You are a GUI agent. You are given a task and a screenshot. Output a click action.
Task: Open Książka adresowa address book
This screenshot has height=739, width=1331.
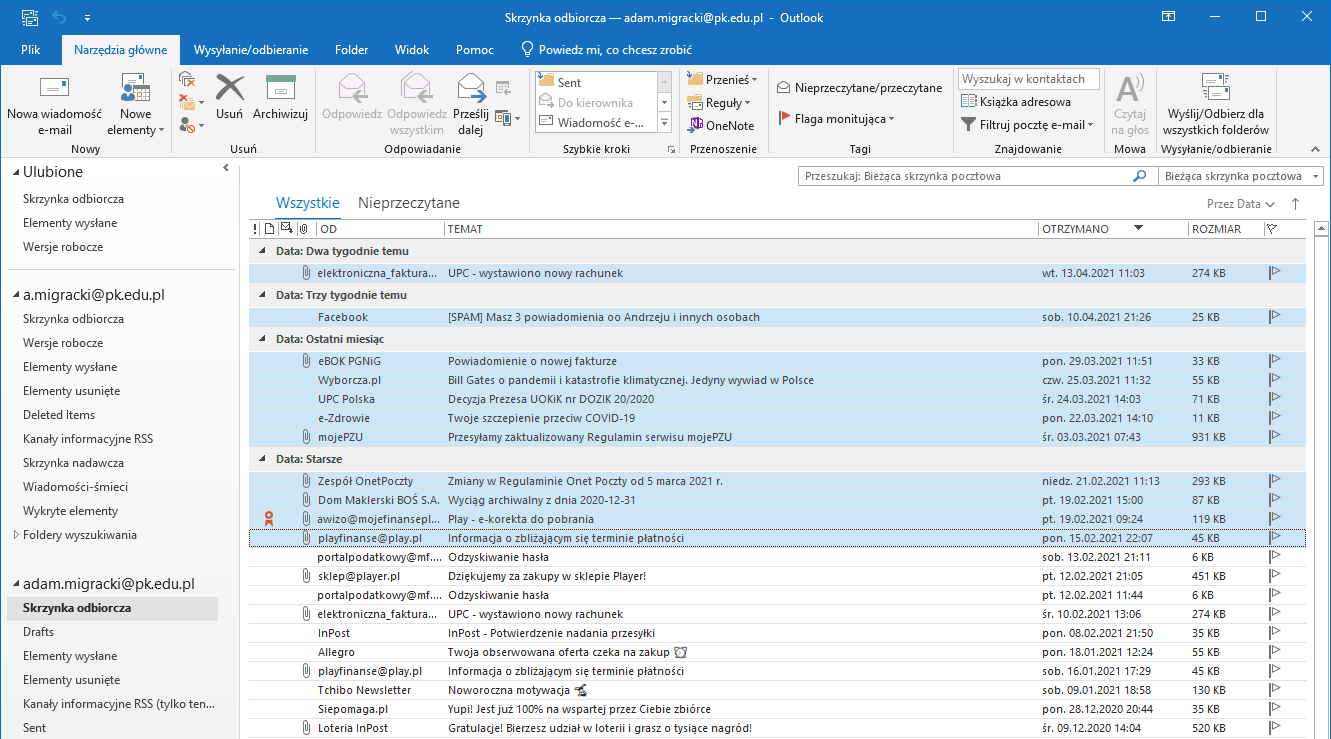pyautogui.click(x=1016, y=101)
